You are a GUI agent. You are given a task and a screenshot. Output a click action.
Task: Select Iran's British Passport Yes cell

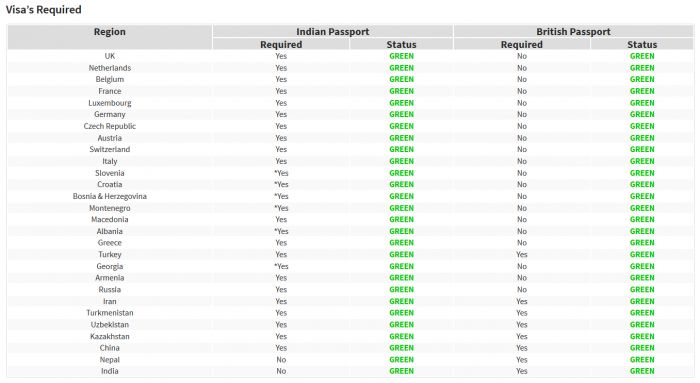(521, 301)
